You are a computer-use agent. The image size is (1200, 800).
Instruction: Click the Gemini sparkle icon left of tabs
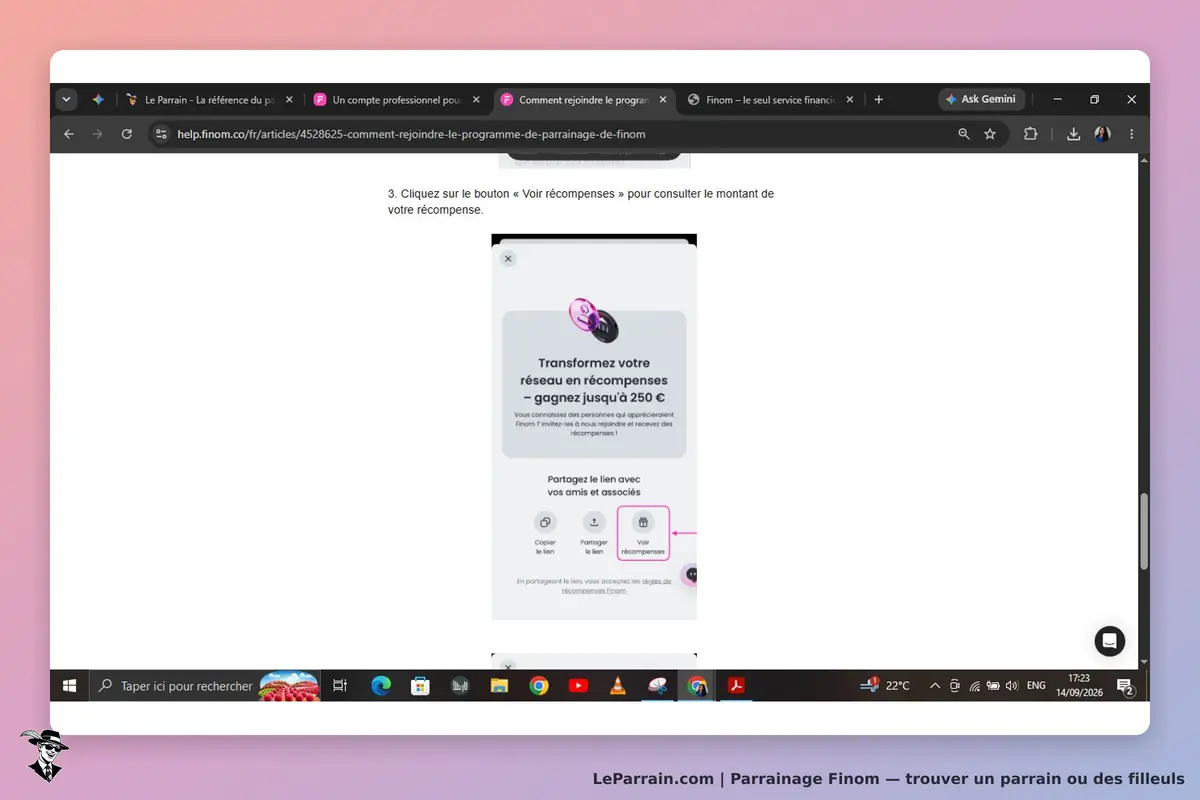coord(98,100)
